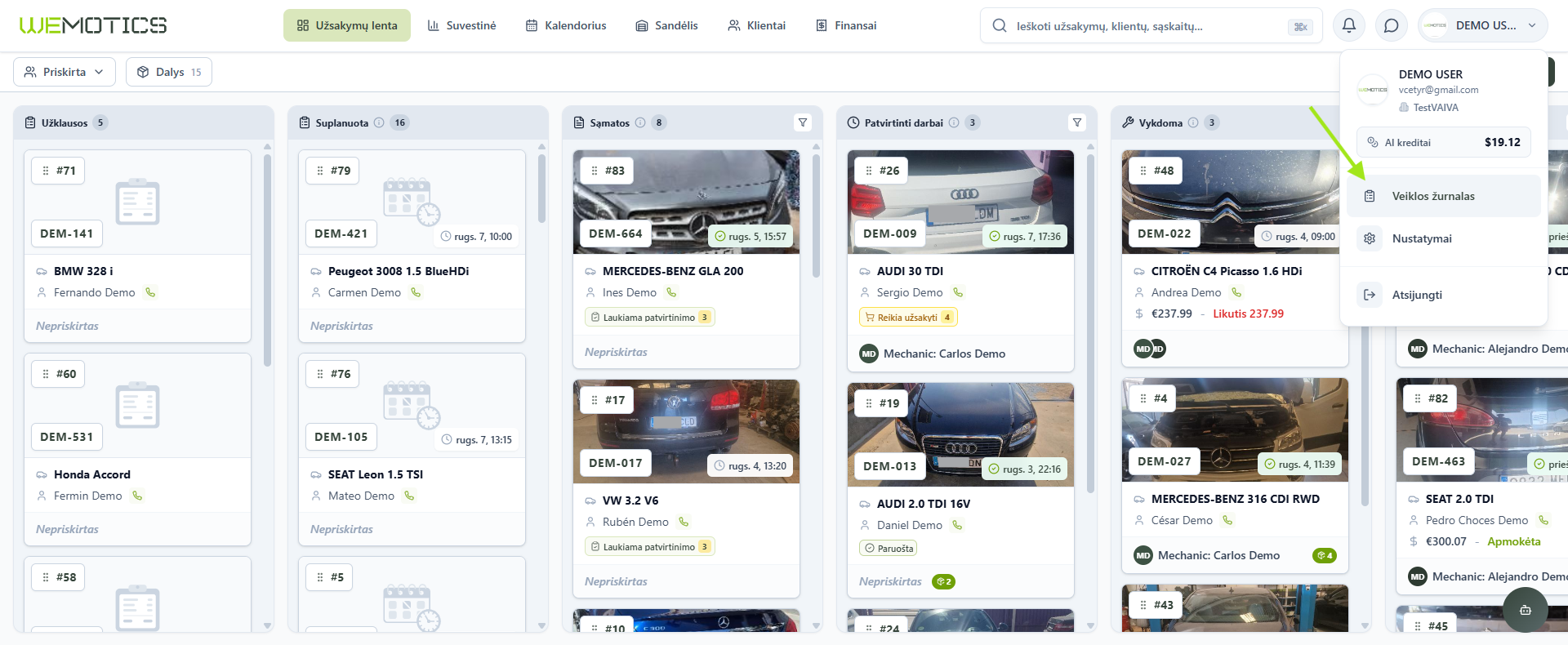
Task: Grab the drag handle on card #79
Action: tap(320, 171)
